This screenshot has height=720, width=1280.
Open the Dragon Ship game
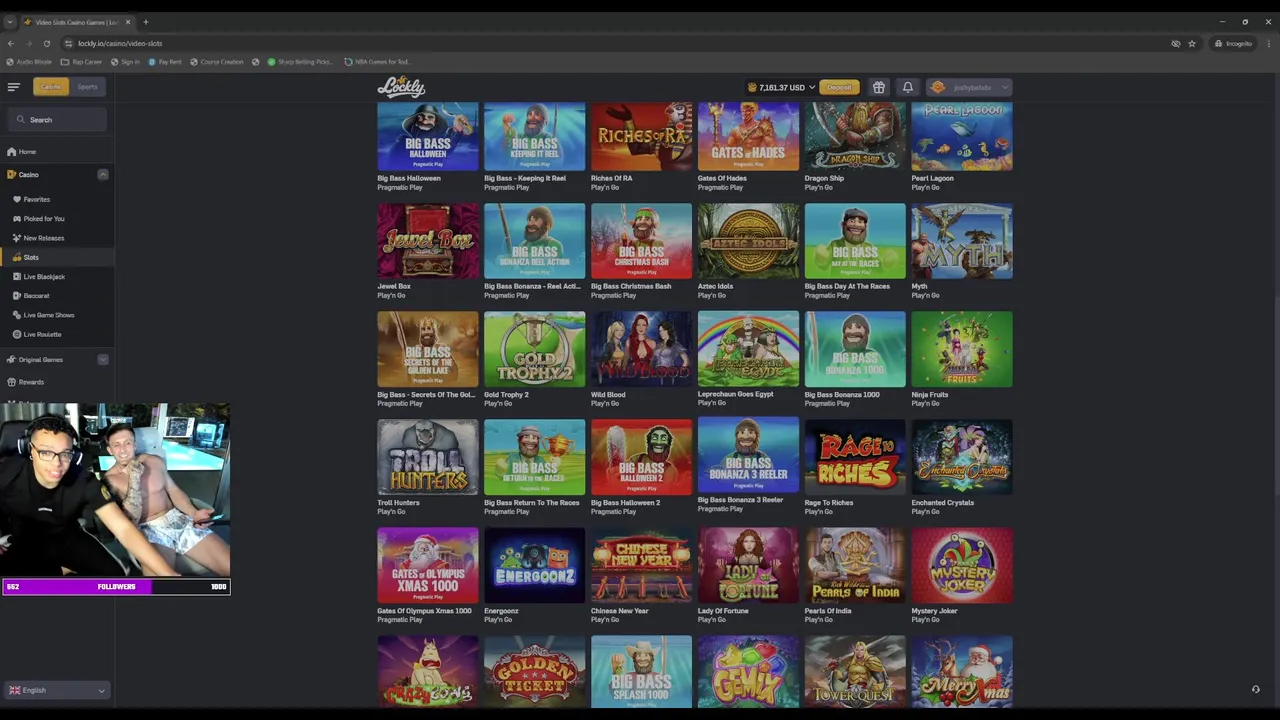click(x=855, y=136)
